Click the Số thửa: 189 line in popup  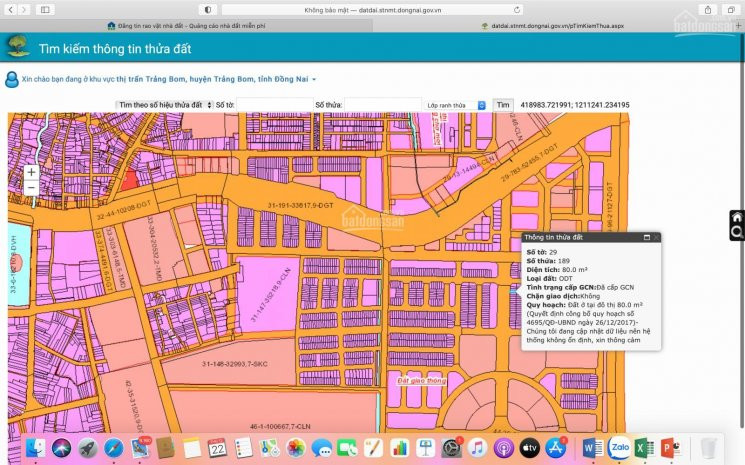click(548, 261)
